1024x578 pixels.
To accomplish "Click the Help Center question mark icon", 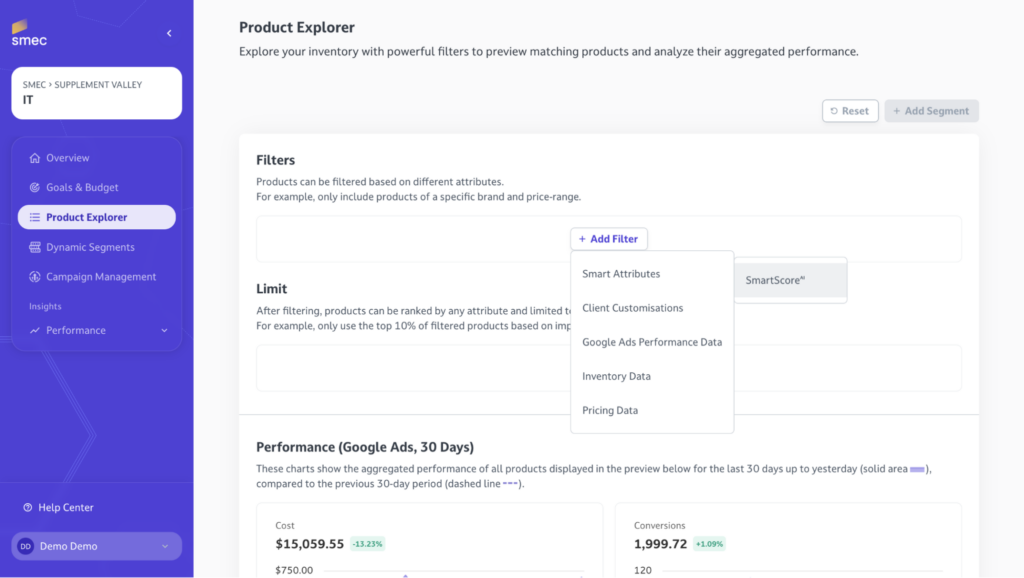I will 28,508.
